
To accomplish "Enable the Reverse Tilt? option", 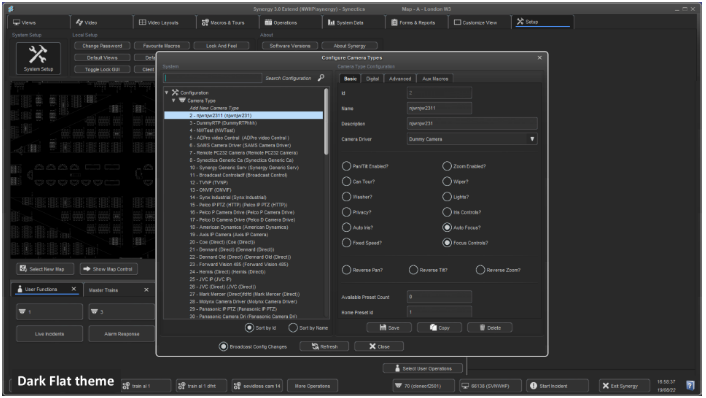I will point(413,270).
